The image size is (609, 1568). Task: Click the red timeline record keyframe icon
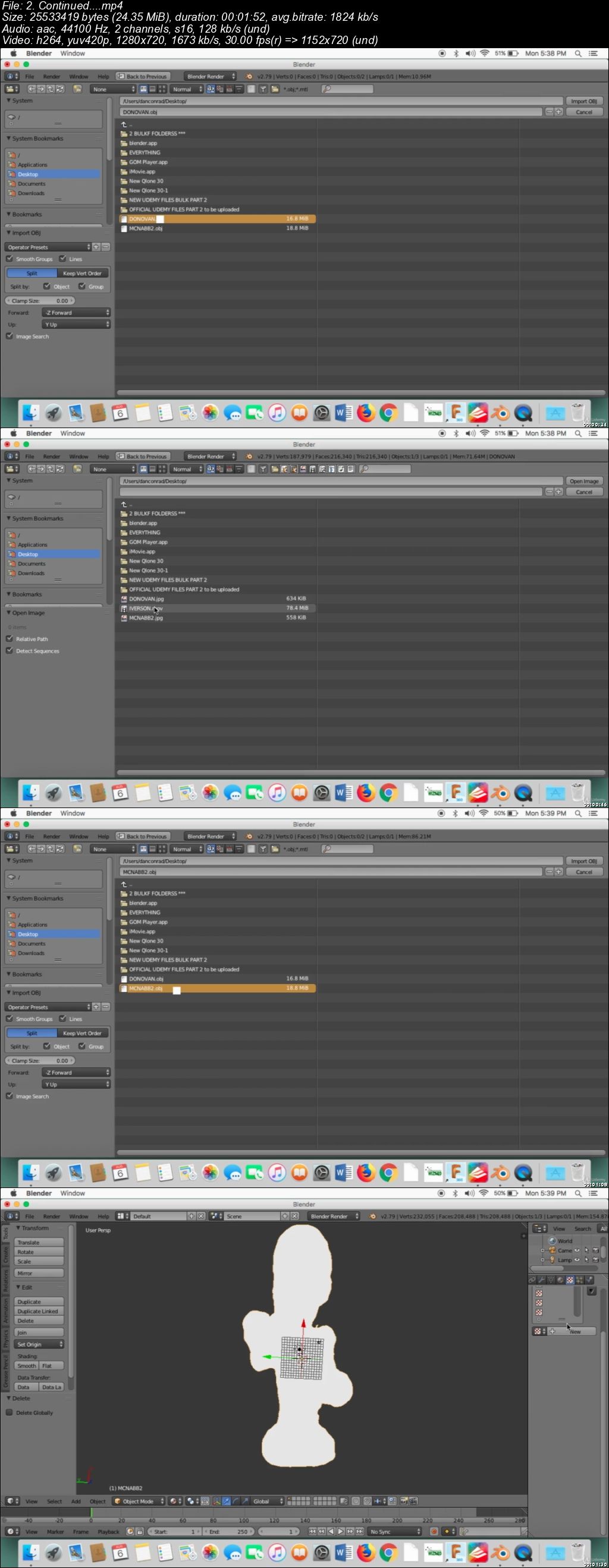tap(434, 1531)
